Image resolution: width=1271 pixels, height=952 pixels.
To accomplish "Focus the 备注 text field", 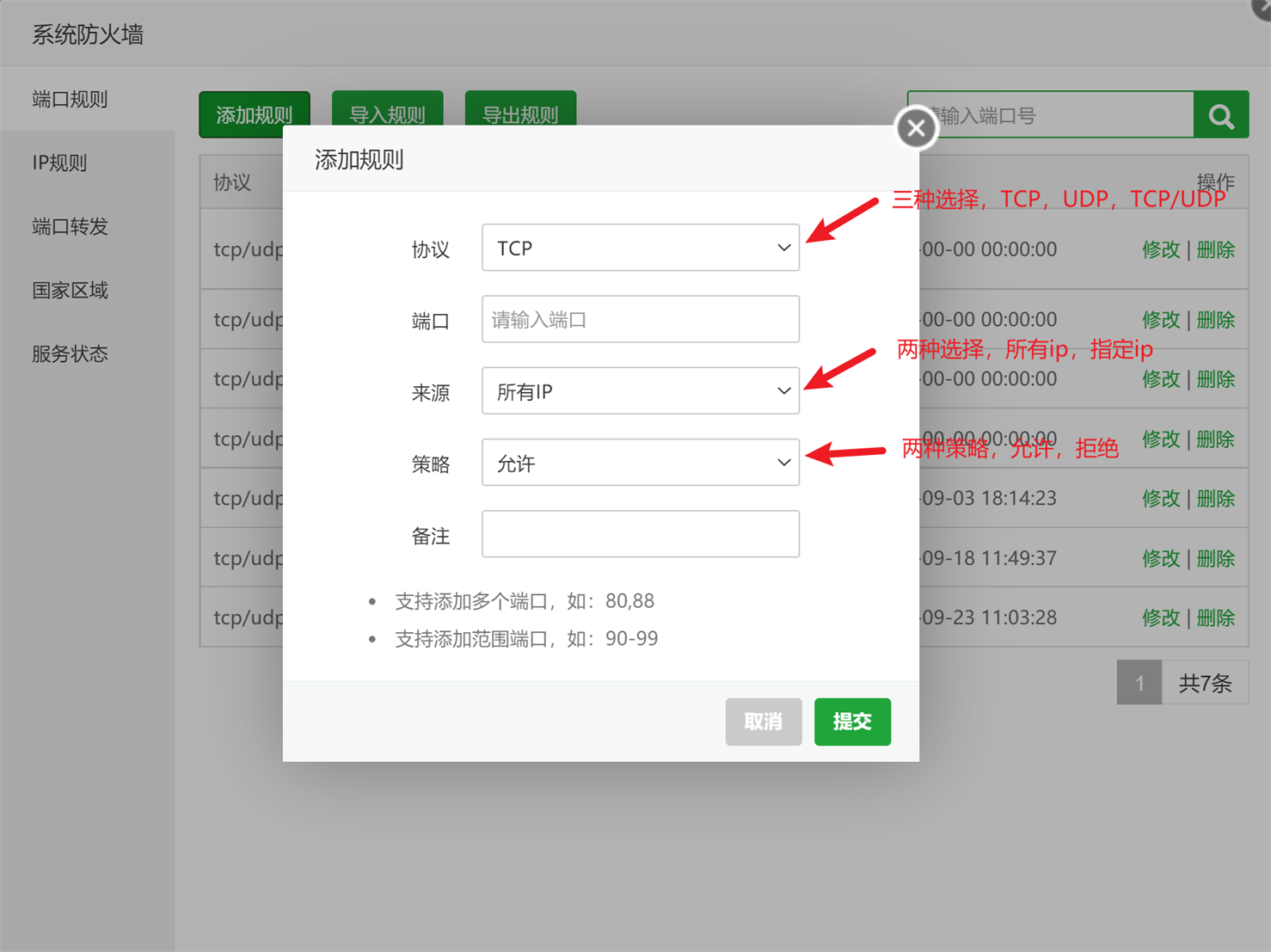I will (640, 534).
